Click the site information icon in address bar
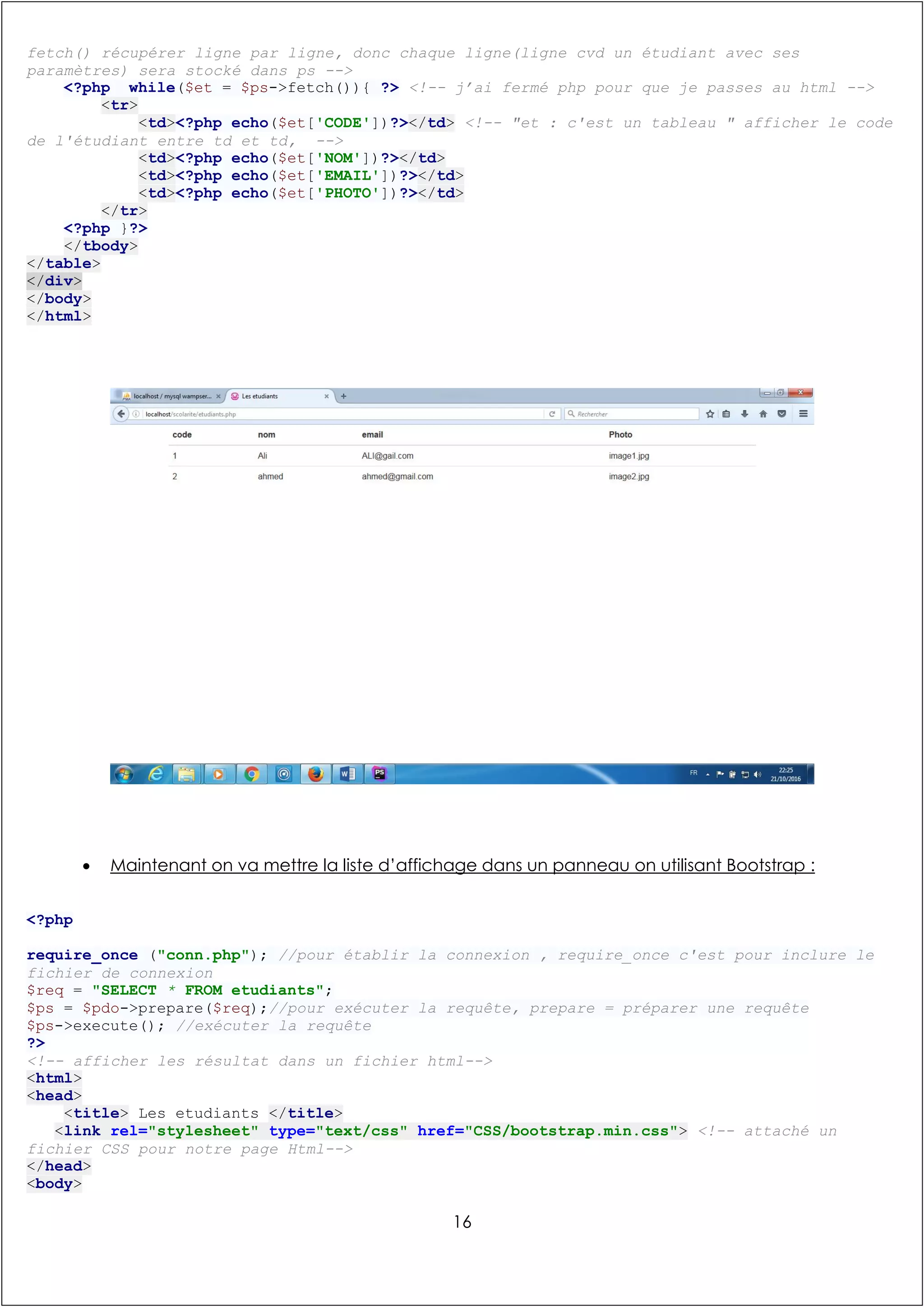Image resolution: width=924 pixels, height=1307 pixels. tap(136, 414)
